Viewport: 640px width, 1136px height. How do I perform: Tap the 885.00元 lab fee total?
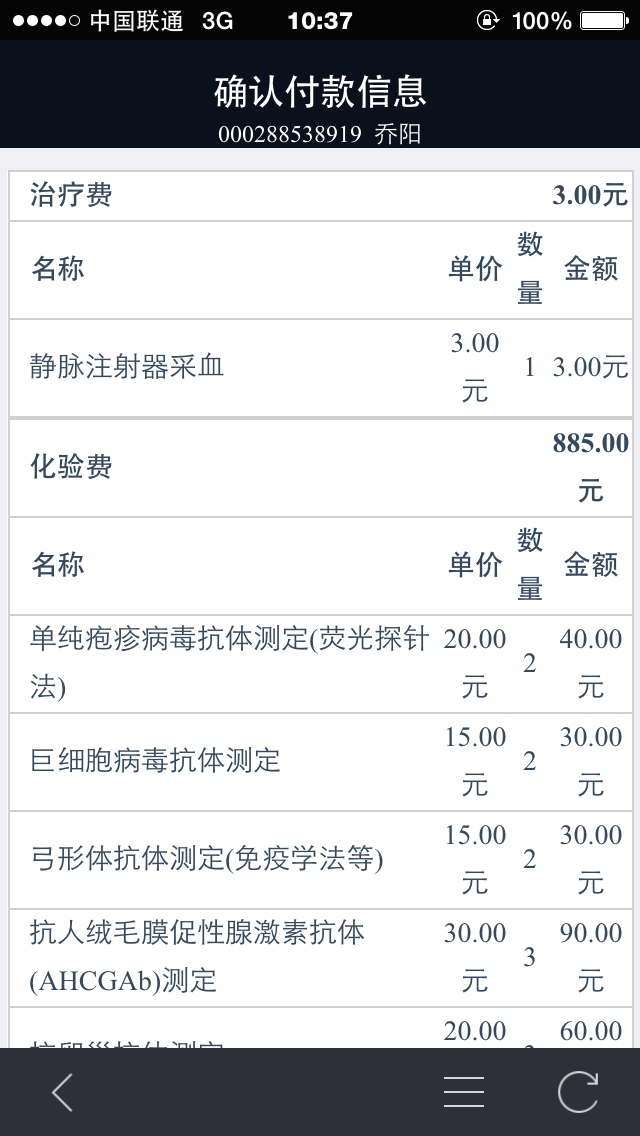click(591, 466)
